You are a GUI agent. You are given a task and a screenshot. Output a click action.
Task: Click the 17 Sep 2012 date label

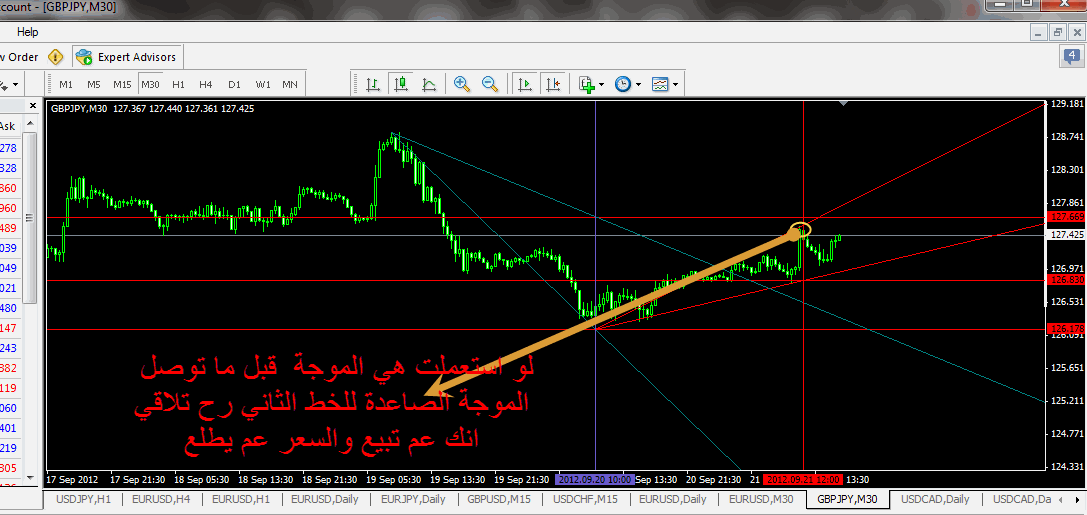(x=70, y=480)
